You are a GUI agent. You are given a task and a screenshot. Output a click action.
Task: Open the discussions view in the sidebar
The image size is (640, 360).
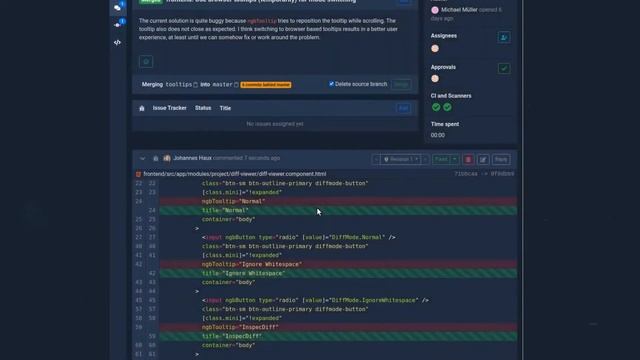(118, 7)
